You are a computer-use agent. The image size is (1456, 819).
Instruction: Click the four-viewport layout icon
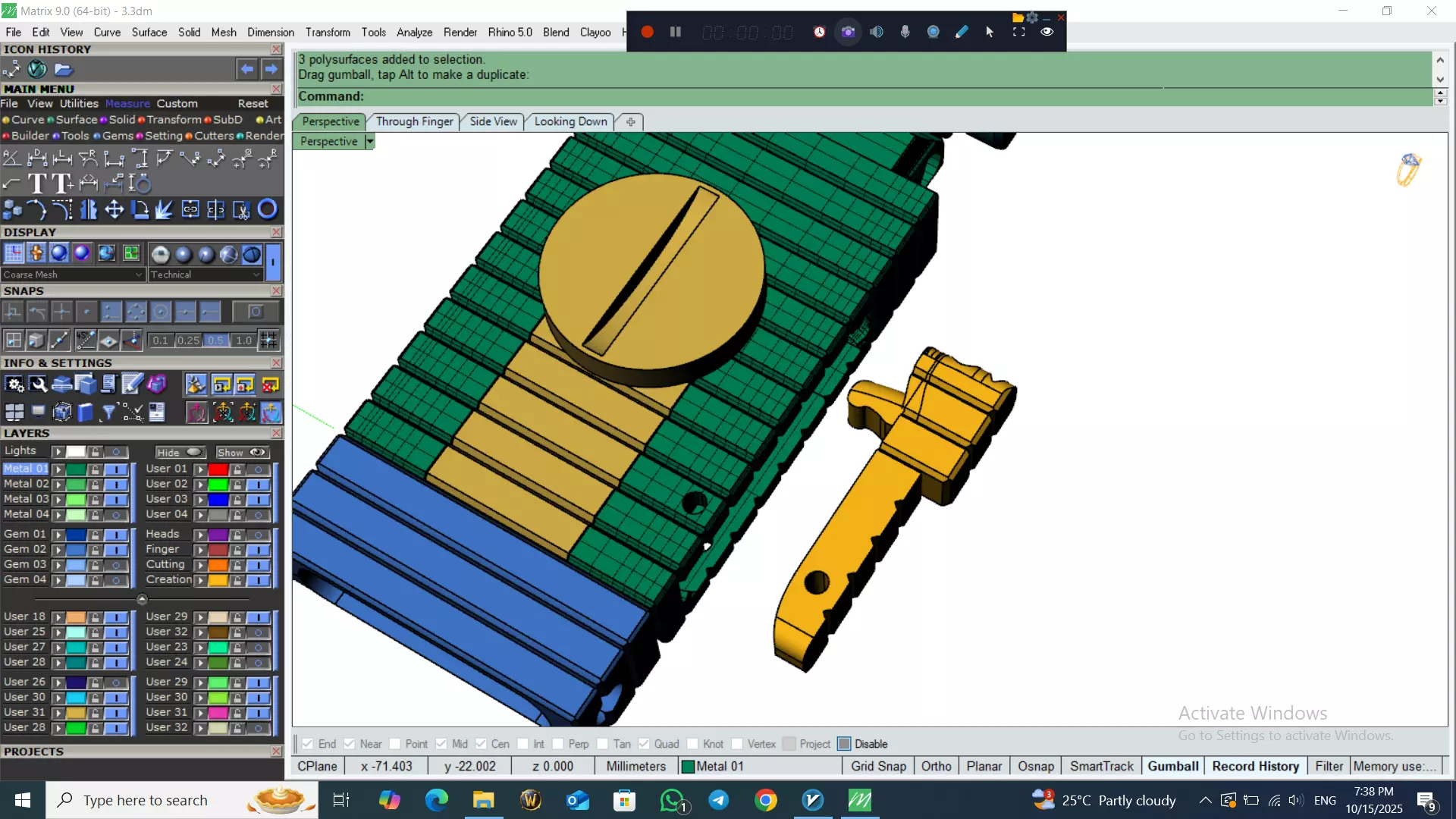(x=14, y=412)
